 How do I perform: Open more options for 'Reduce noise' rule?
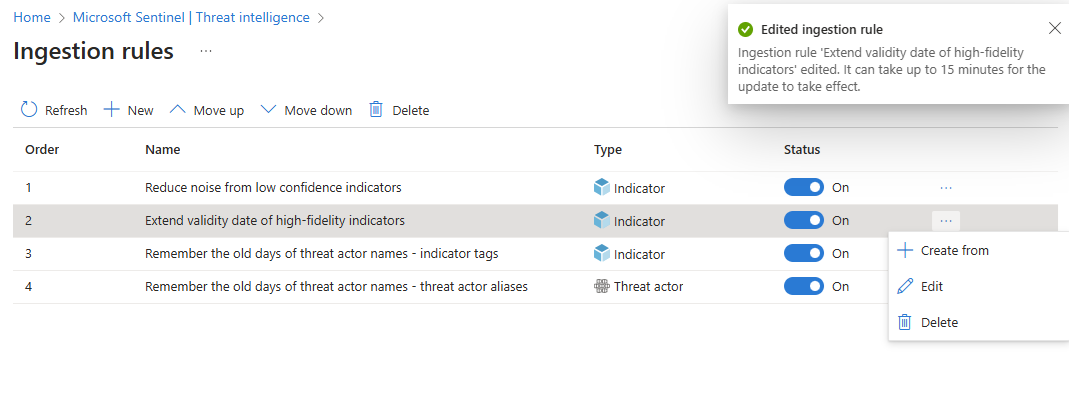click(946, 187)
